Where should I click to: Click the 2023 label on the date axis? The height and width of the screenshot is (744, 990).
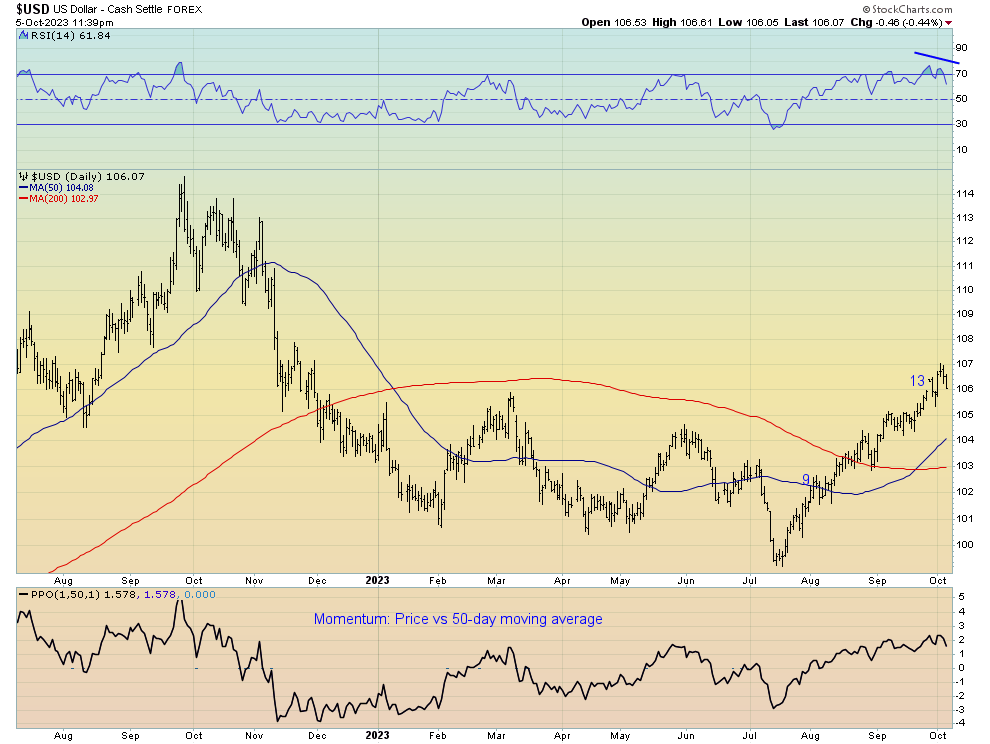point(378,580)
